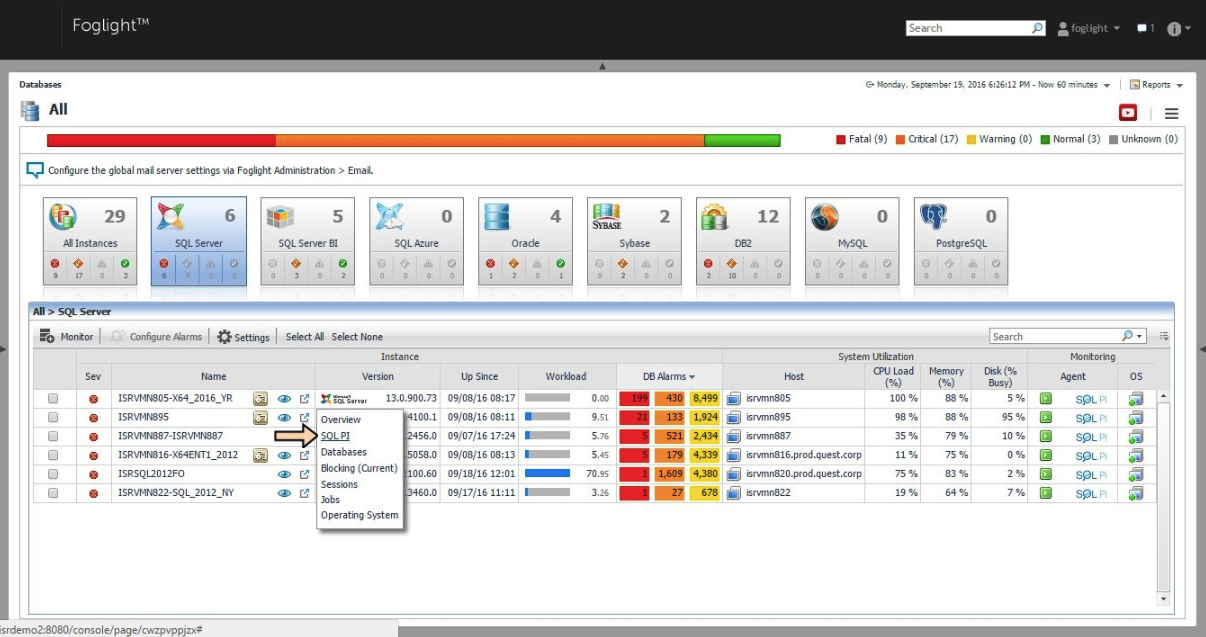
Task: Tick the checkbox for ISRVMN895
Action: 53,417
